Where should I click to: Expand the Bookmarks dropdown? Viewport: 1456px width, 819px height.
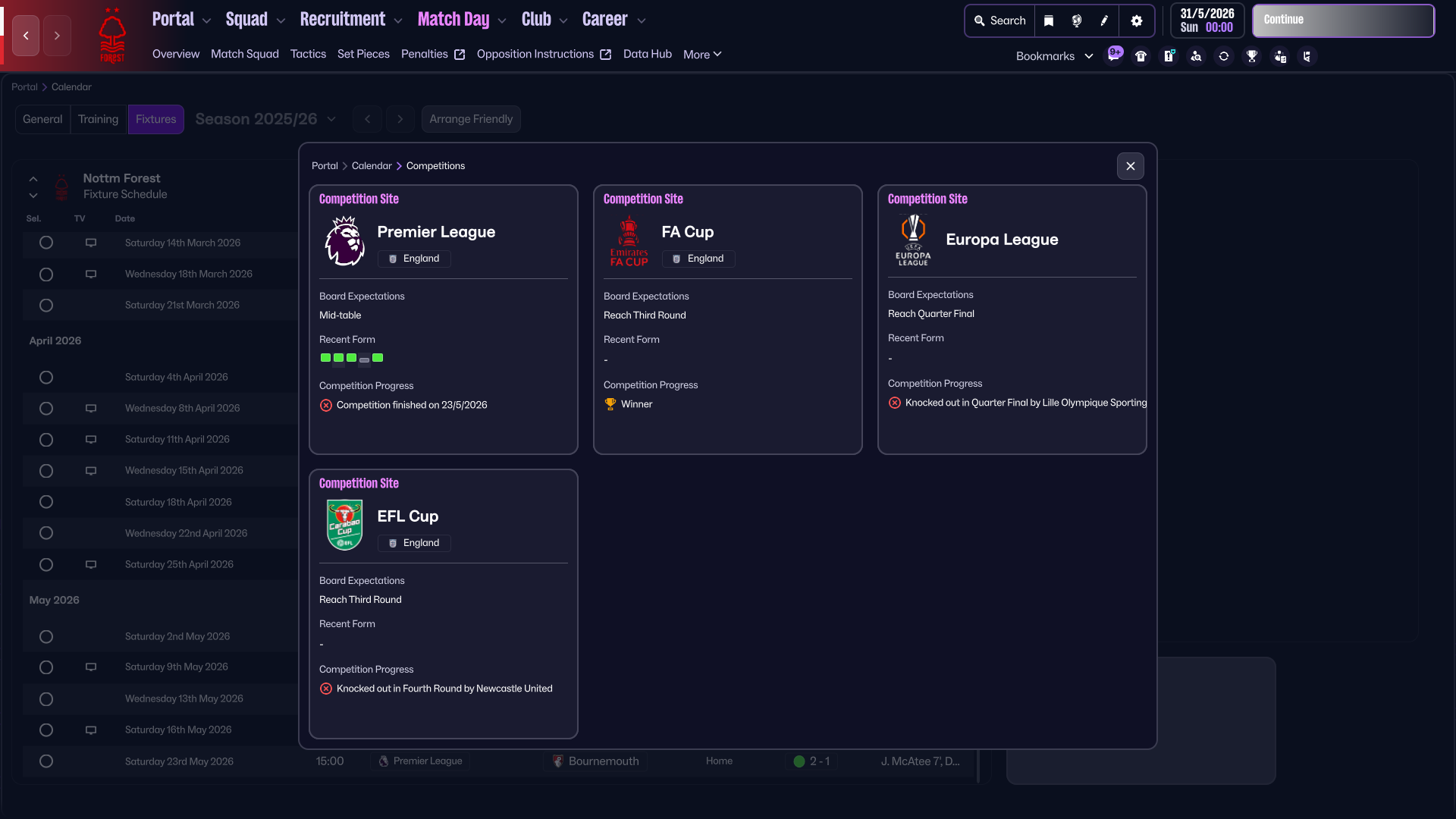1054,56
